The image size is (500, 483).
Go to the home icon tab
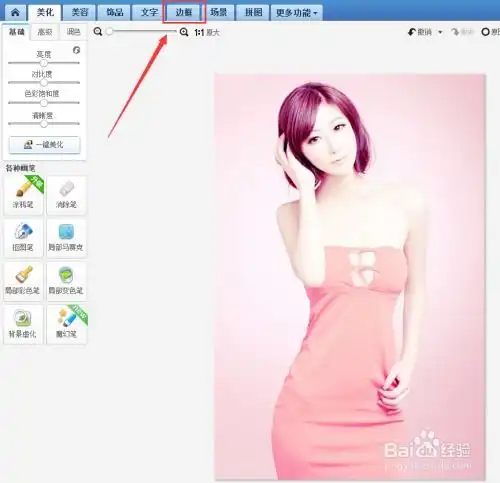click(x=15, y=13)
